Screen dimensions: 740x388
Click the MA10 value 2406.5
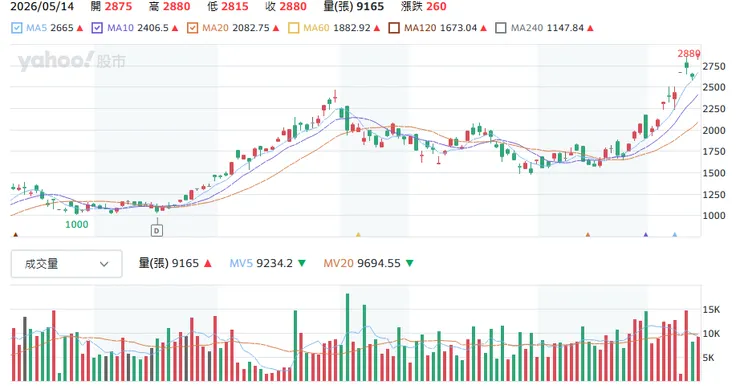pos(153,28)
